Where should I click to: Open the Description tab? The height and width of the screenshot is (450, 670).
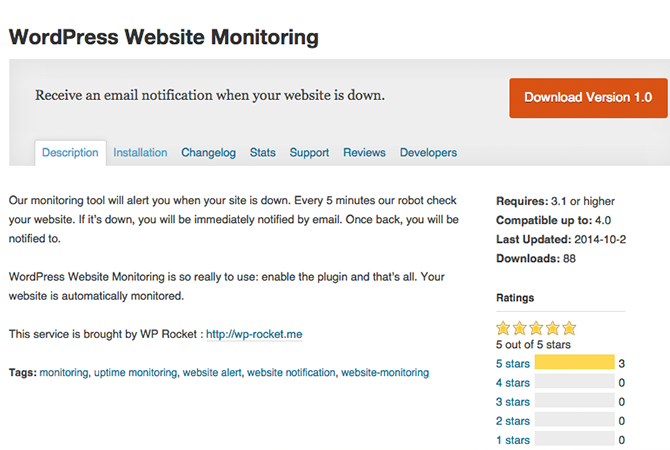coord(70,153)
